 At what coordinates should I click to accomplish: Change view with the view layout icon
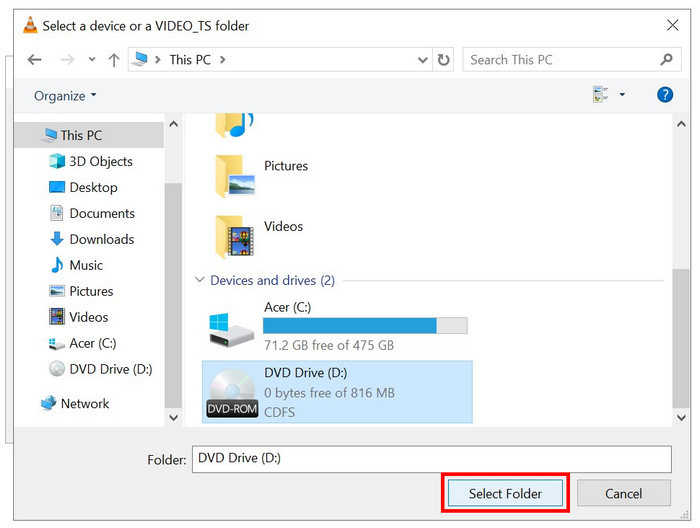[600, 94]
